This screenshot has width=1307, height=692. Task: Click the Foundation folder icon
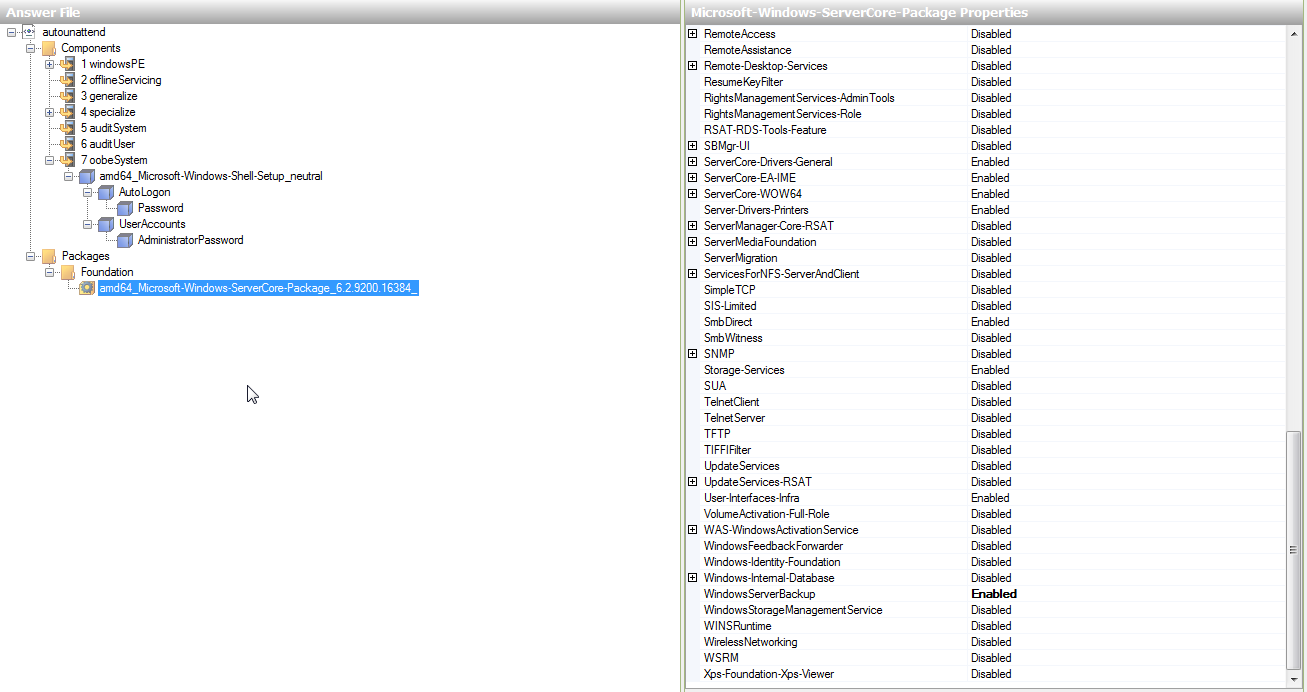pyautogui.click(x=68, y=272)
